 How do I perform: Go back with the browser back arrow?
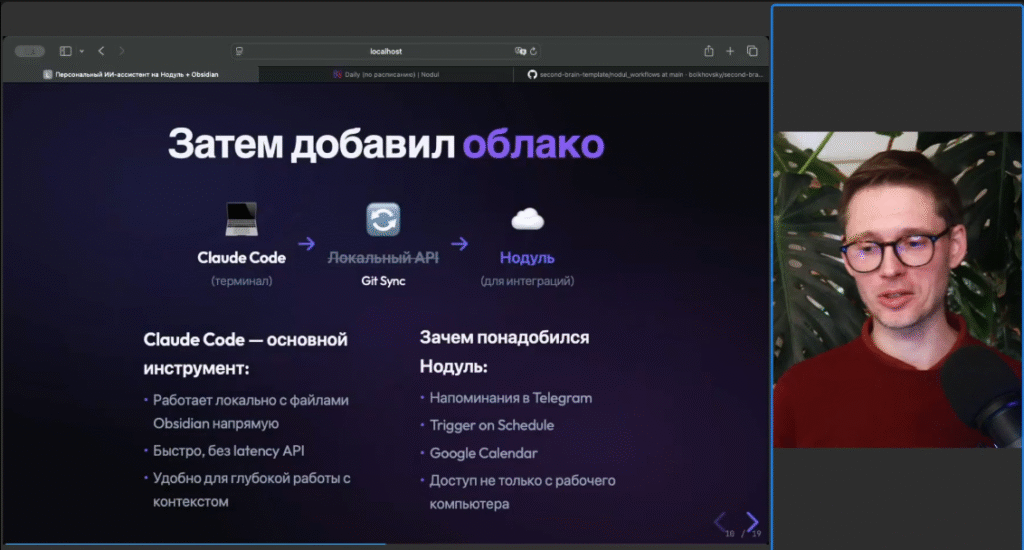[x=101, y=51]
